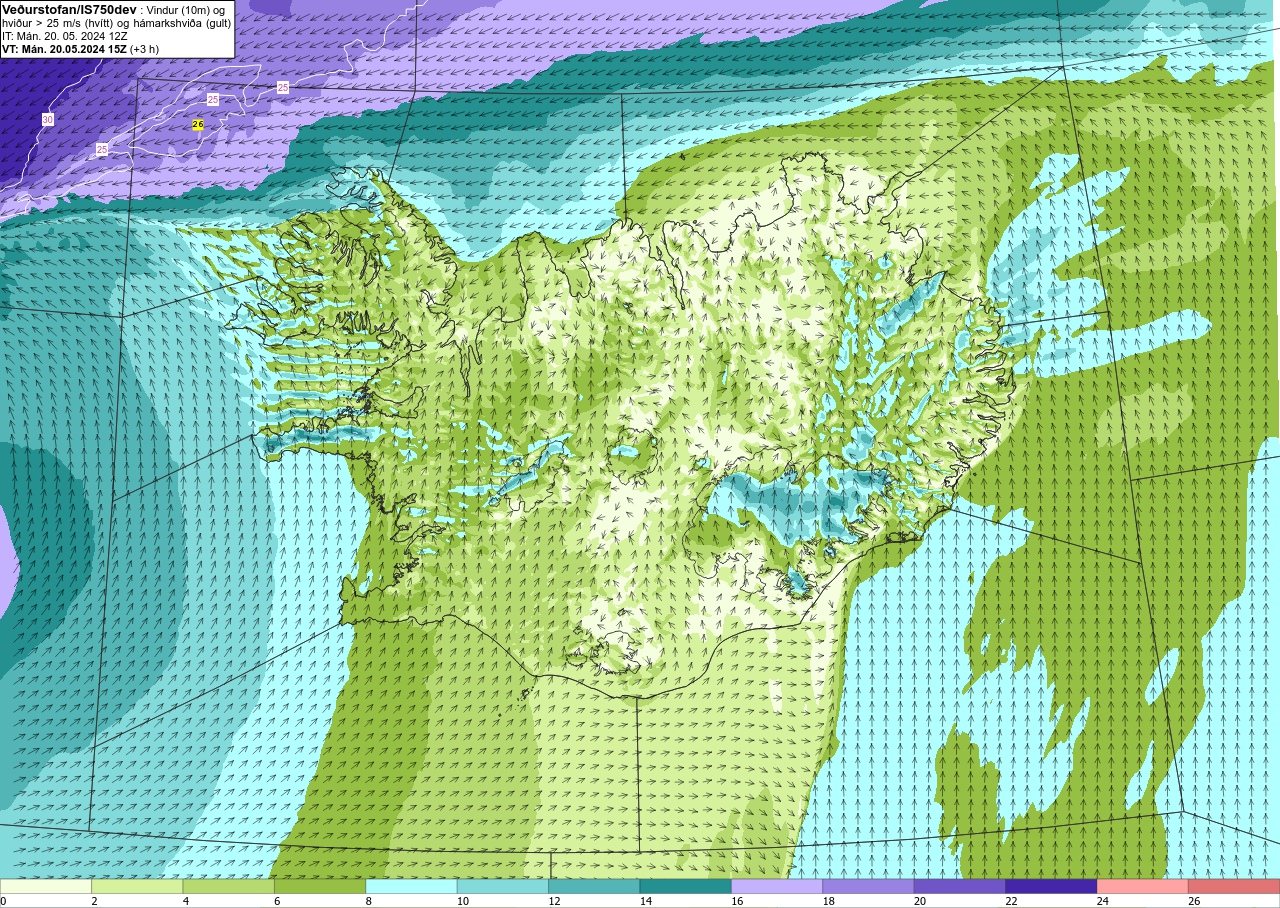
Task: Click the legend scale value "22"
Action: [1011, 901]
